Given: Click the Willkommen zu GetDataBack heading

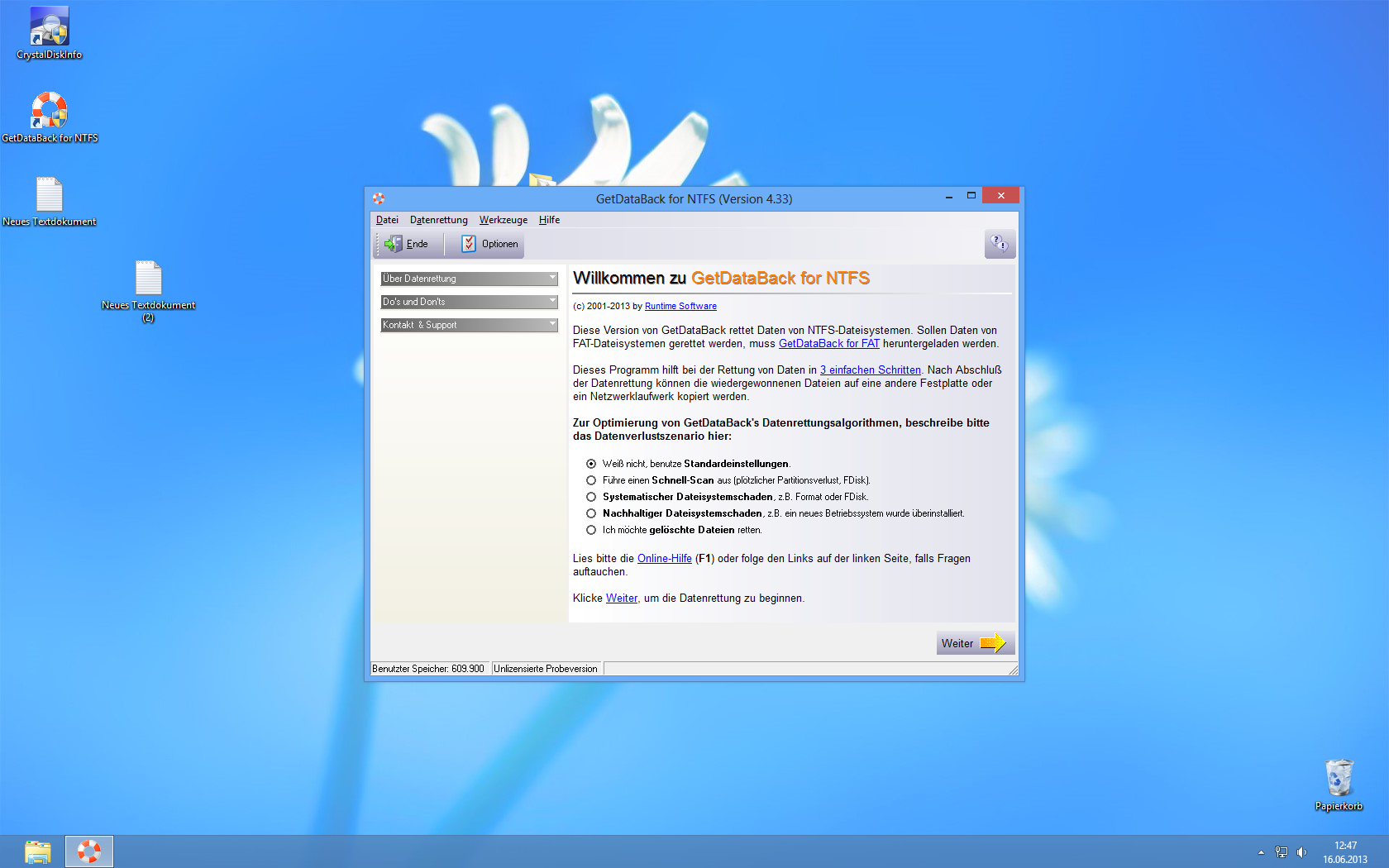Looking at the screenshot, I should pos(722,279).
